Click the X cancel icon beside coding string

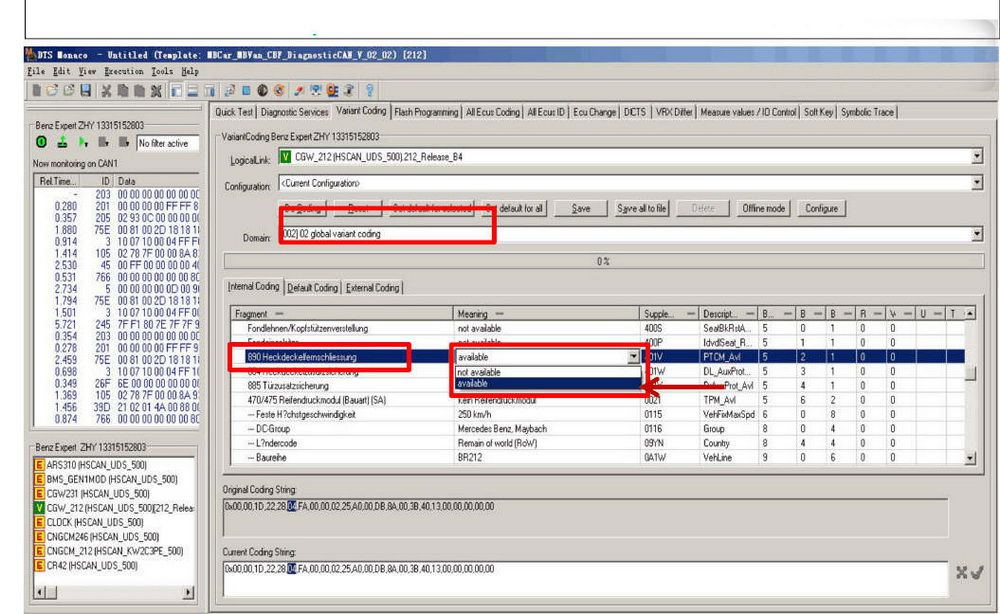(x=962, y=572)
